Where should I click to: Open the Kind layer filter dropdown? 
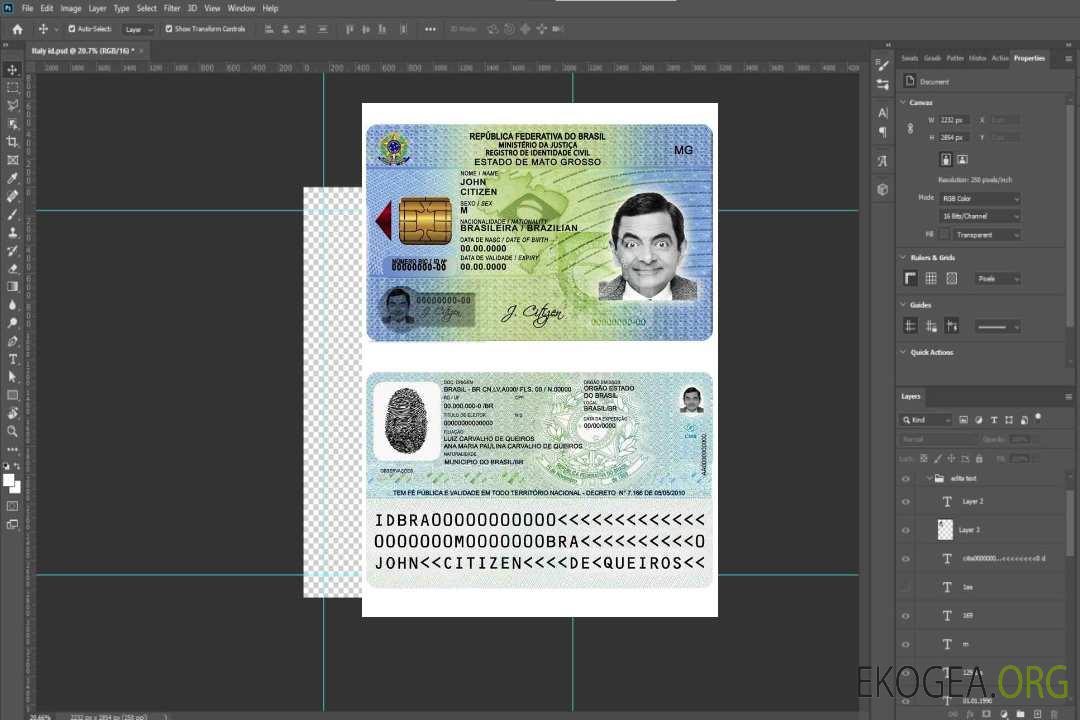(926, 420)
